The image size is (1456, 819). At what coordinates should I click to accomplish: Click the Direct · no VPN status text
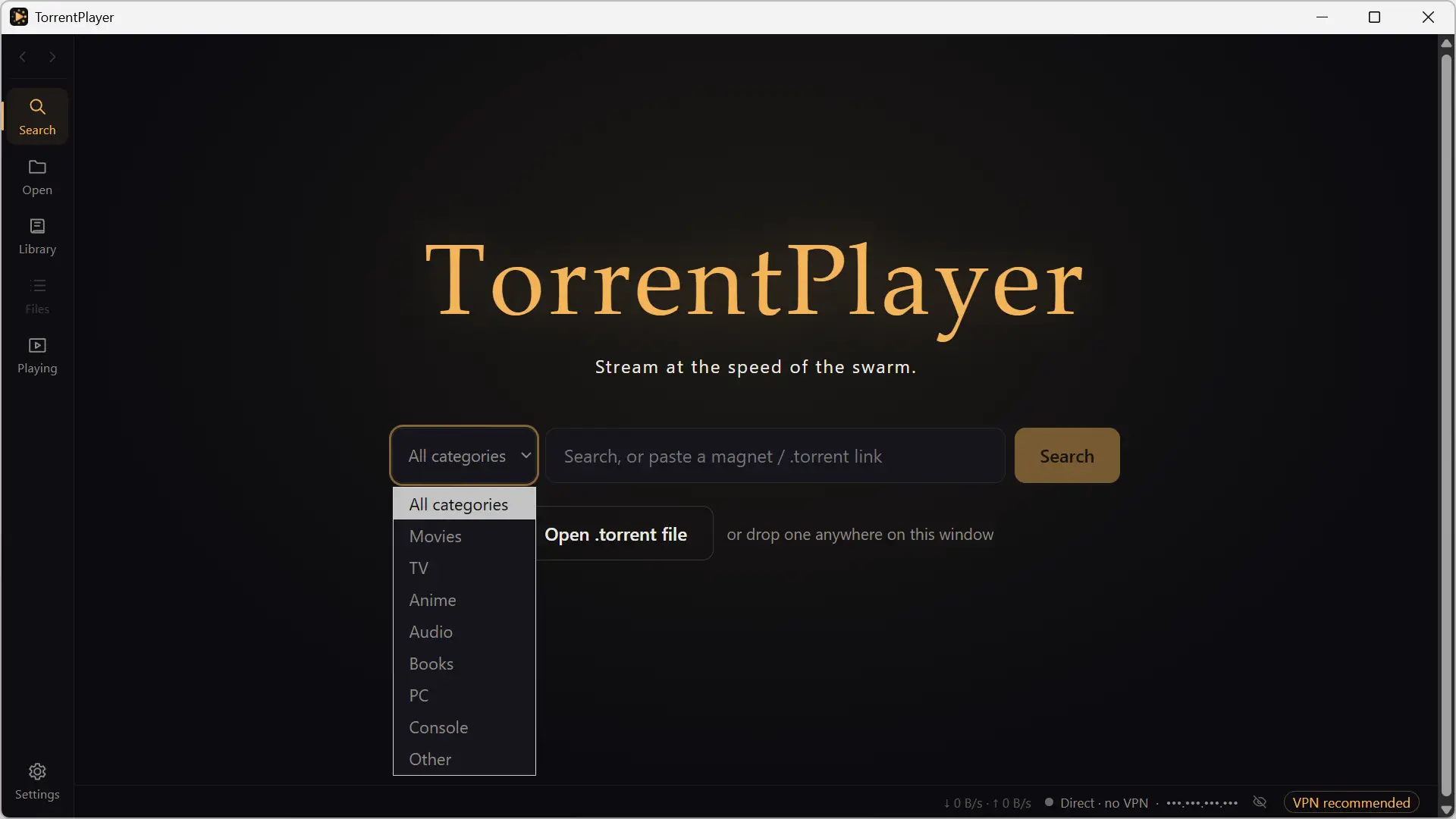point(1104,803)
